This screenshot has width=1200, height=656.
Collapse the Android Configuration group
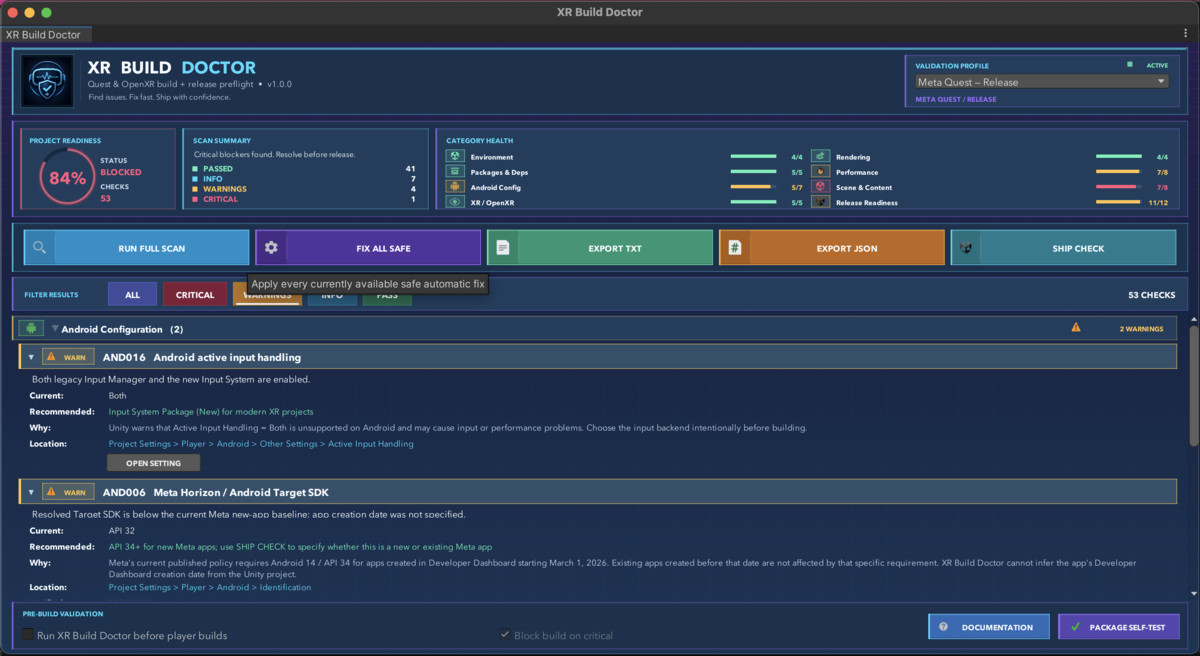55,329
